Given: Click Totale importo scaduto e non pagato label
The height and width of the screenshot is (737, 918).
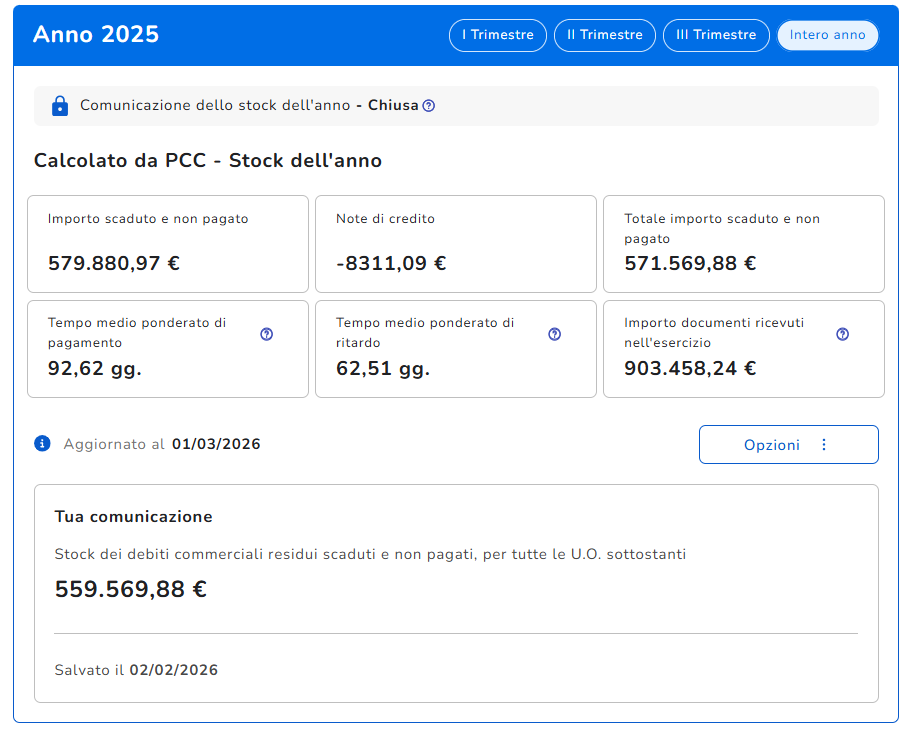Looking at the screenshot, I should 722,228.
